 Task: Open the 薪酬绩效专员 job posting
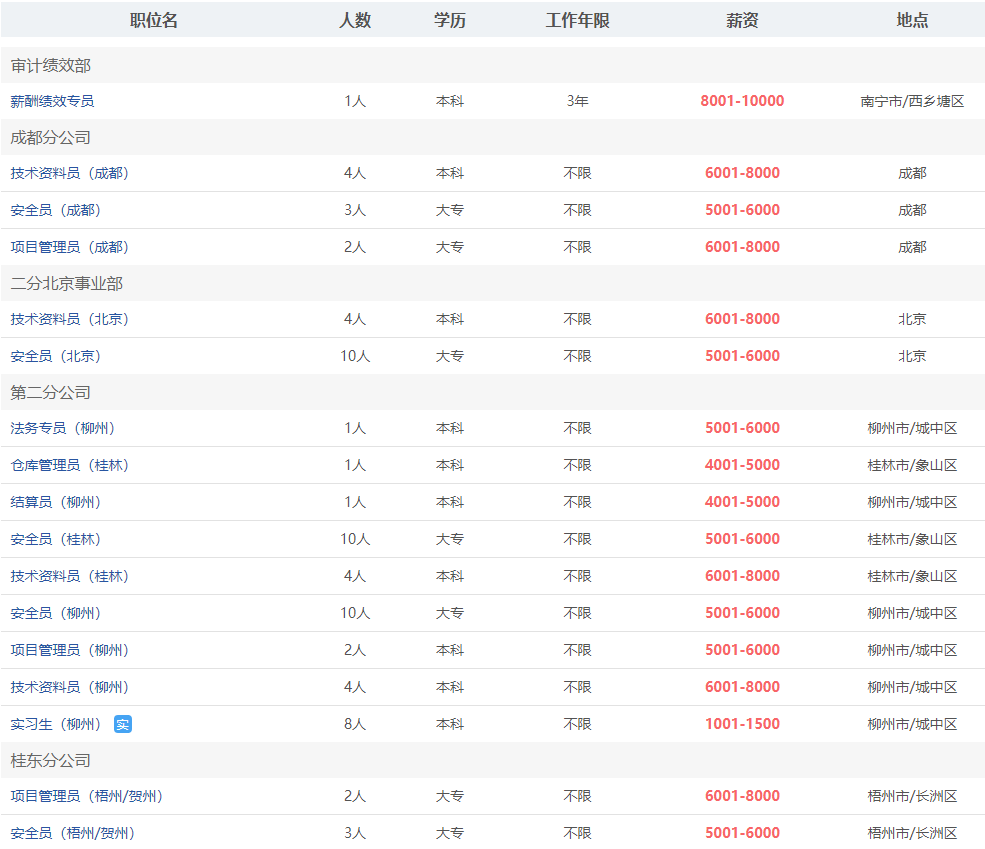pyautogui.click(x=52, y=101)
